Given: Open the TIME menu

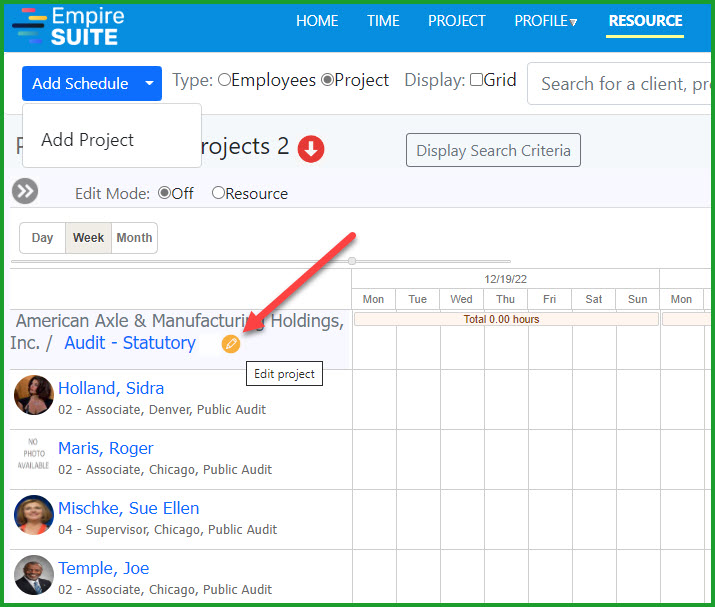Looking at the screenshot, I should (383, 21).
